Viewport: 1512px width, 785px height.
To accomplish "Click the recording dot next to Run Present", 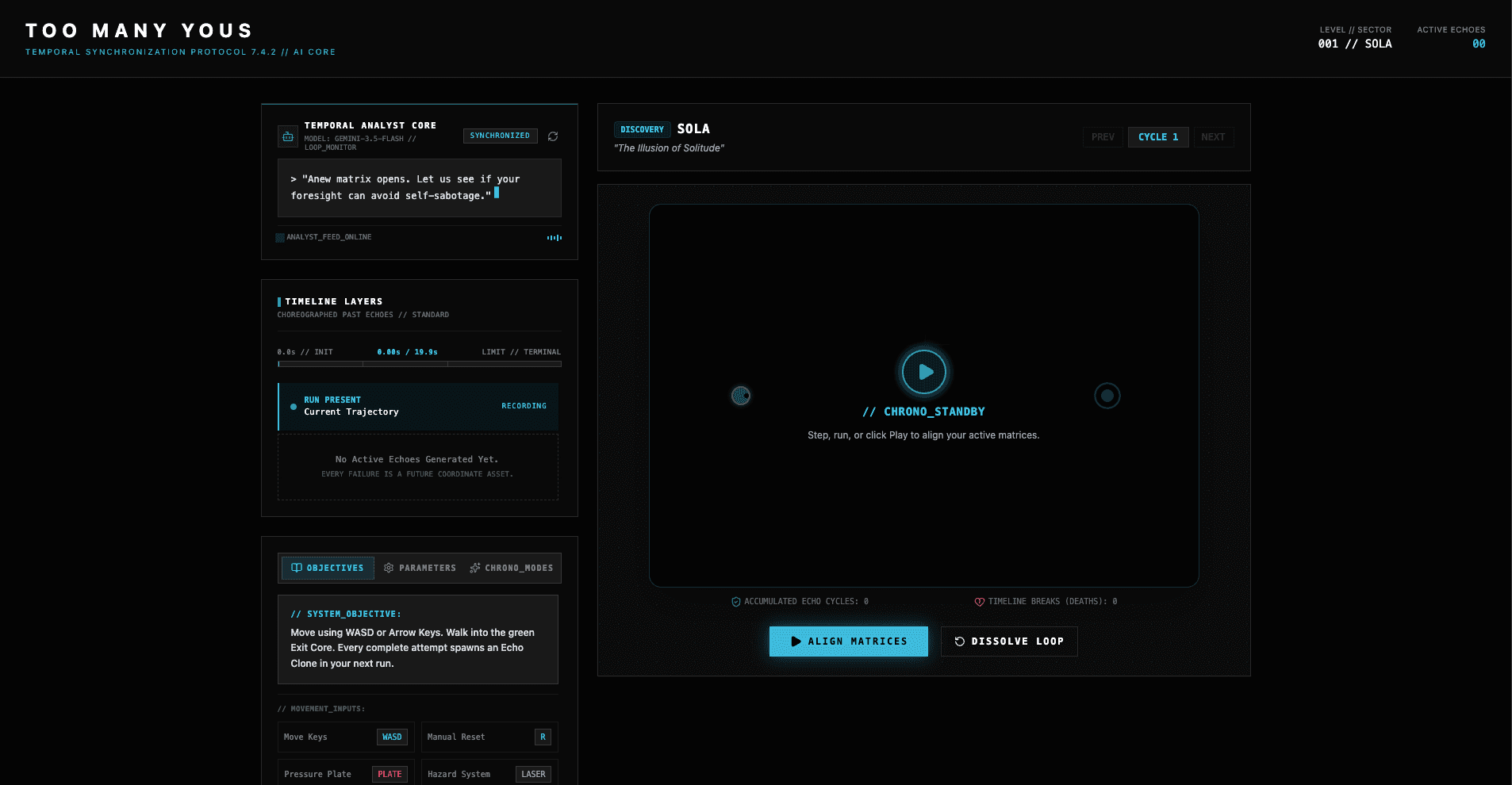I will pyautogui.click(x=294, y=407).
